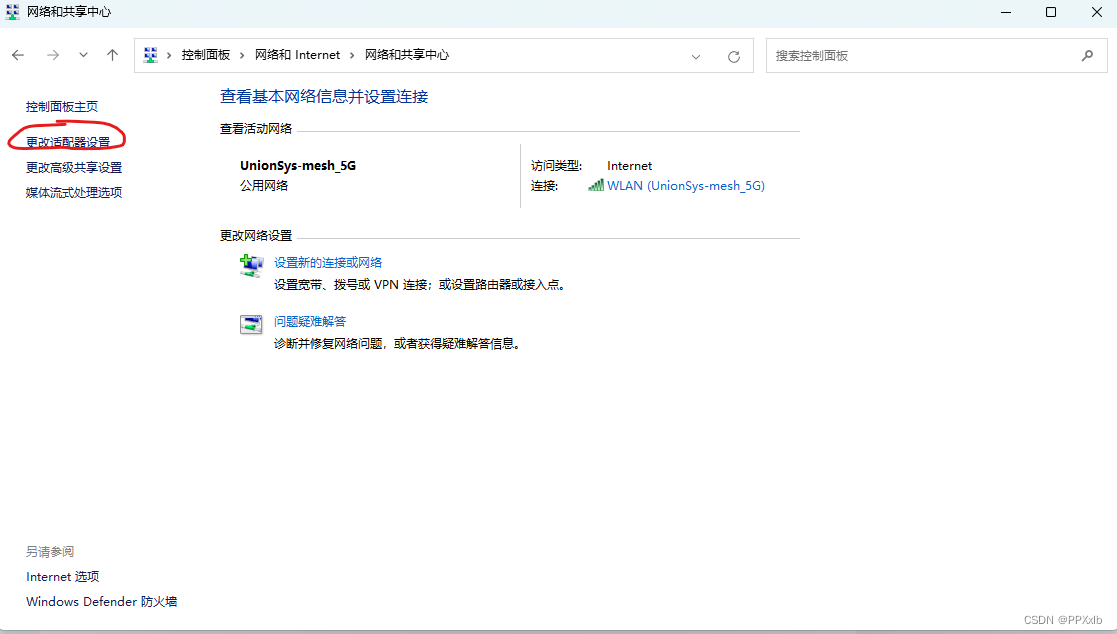Viewport: 1117px width, 634px height.
Task: Open 控制面板主页 link
Action: [62, 107]
